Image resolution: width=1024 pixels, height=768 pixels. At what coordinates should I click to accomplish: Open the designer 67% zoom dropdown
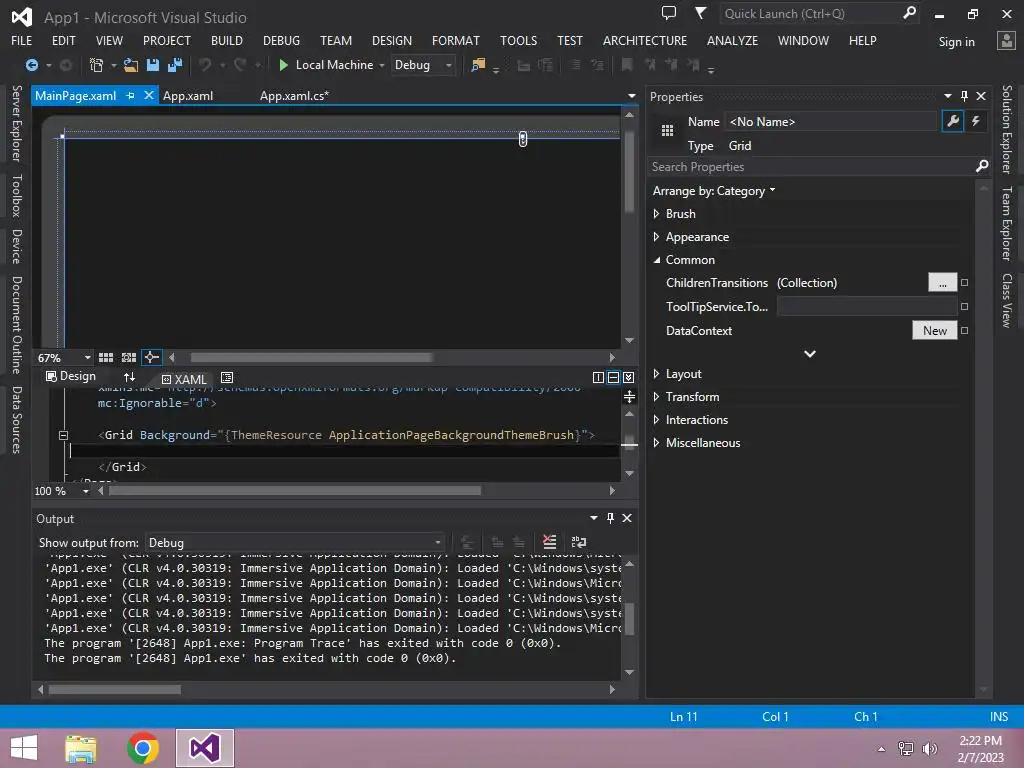coord(88,358)
